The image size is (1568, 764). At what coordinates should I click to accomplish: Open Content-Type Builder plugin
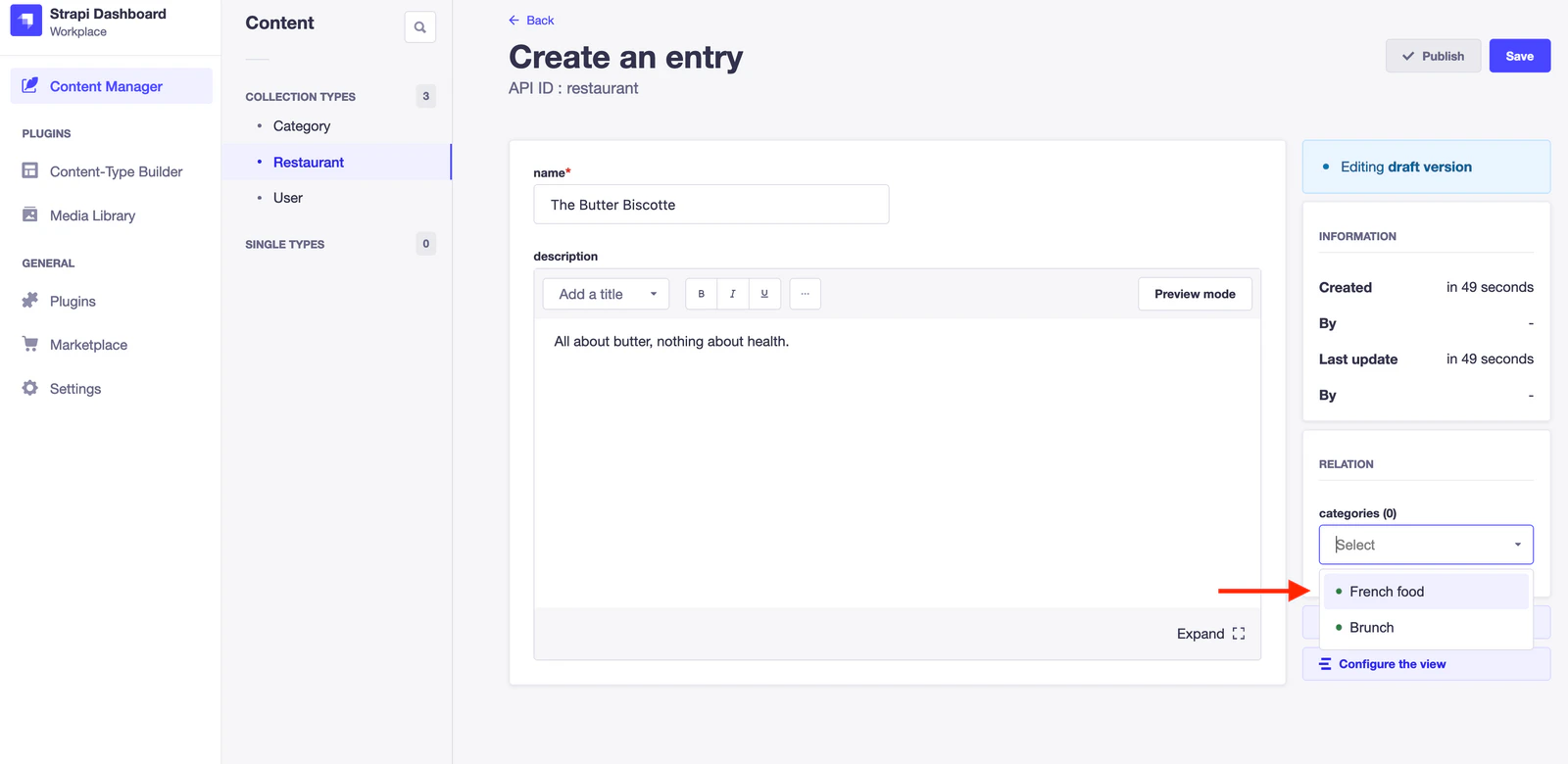pos(116,171)
